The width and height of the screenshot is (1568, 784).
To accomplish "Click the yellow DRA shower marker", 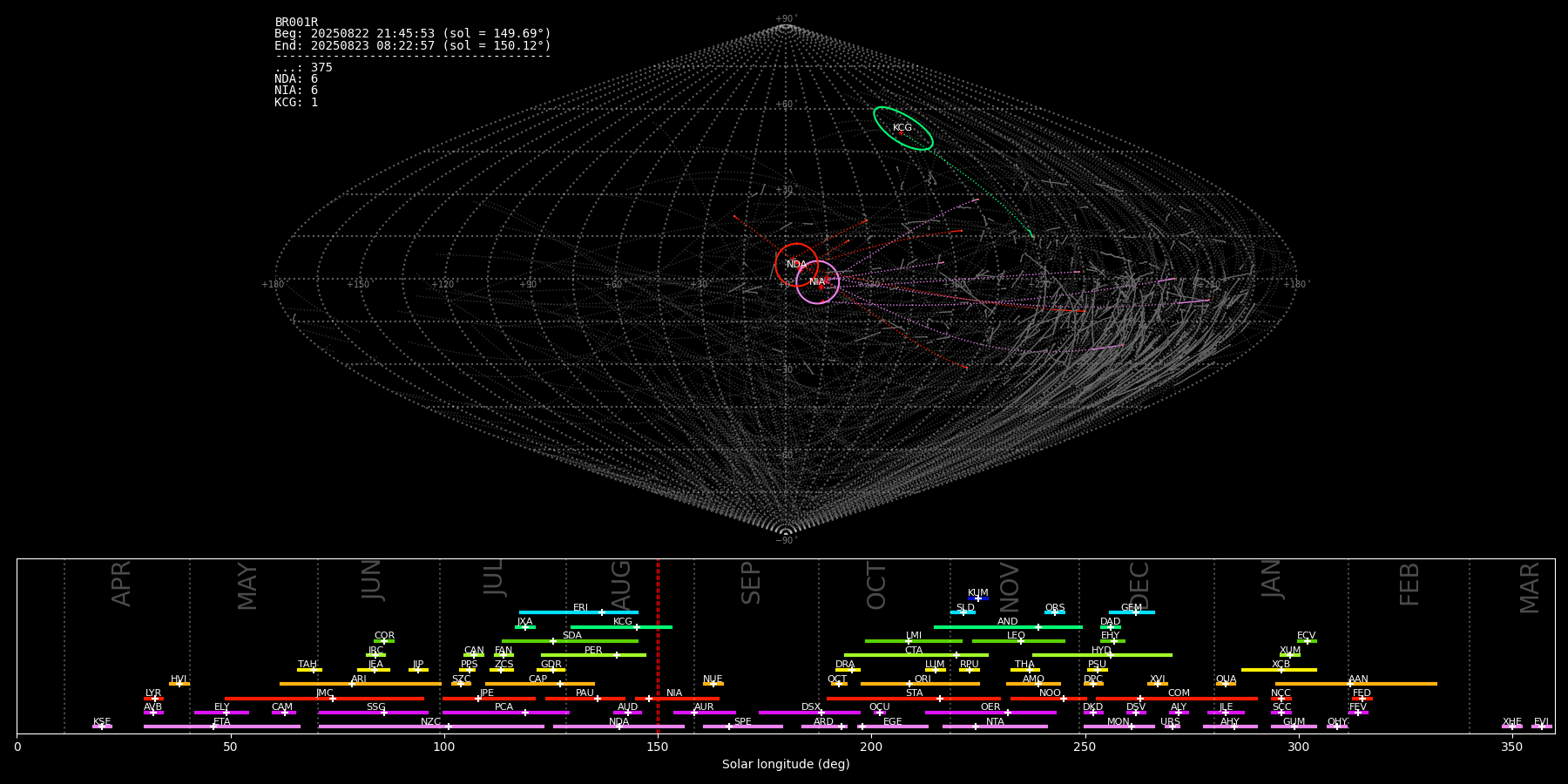I will coord(848,669).
